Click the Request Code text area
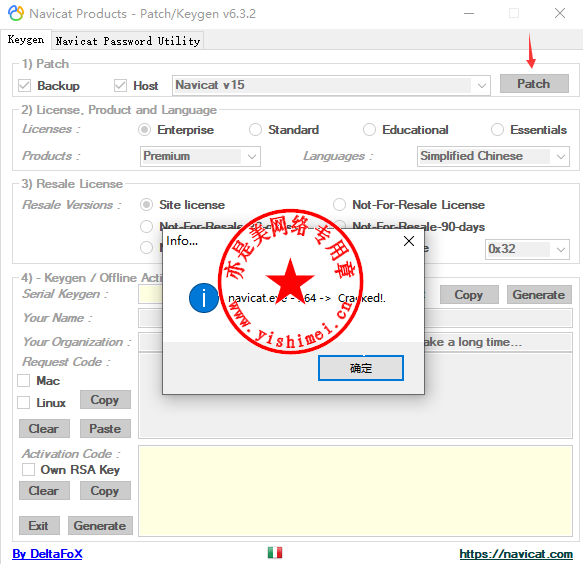 [355, 396]
